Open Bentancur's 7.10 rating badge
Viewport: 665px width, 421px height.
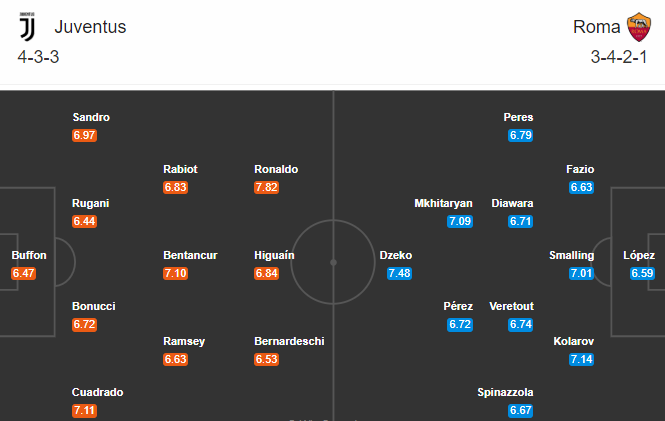(x=175, y=273)
